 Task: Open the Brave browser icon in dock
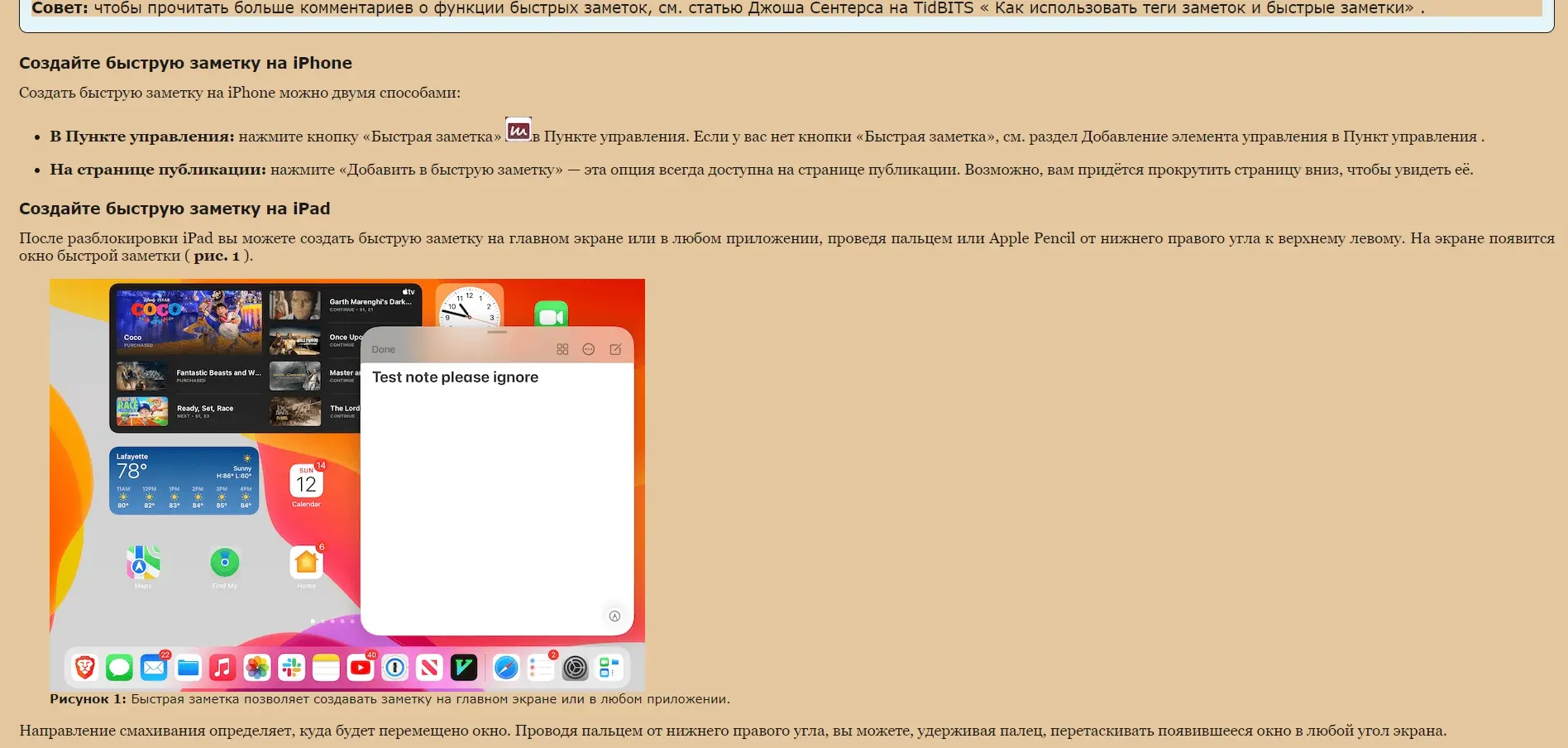tap(84, 667)
